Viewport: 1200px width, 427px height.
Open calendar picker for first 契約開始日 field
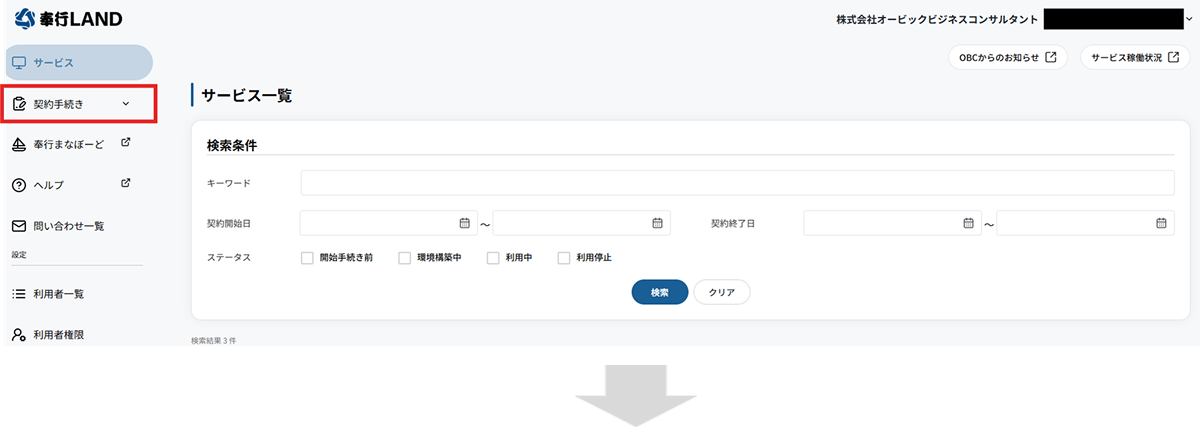point(464,223)
